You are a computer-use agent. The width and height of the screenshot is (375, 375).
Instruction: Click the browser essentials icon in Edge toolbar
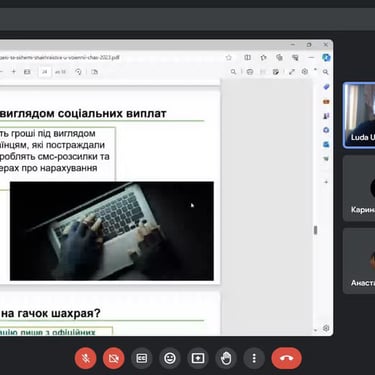pos(295,58)
